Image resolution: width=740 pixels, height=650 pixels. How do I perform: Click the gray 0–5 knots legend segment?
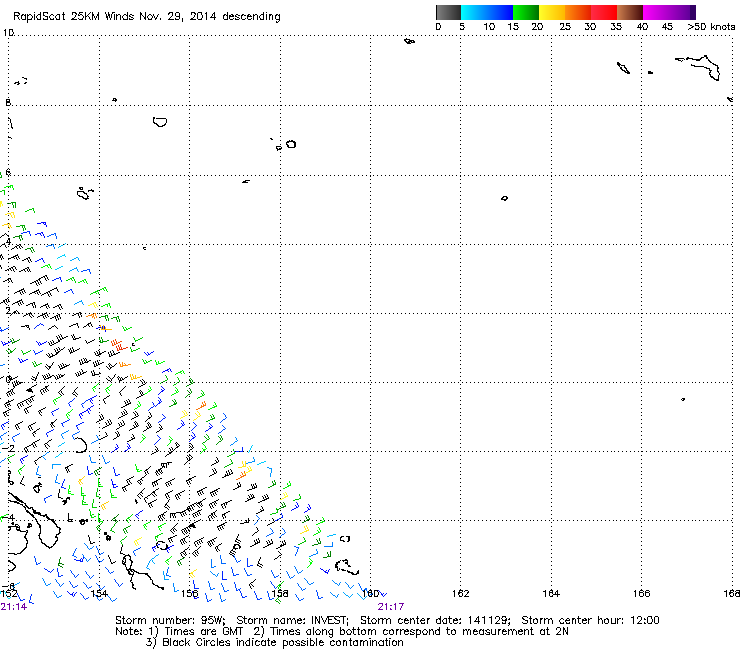[x=448, y=12]
